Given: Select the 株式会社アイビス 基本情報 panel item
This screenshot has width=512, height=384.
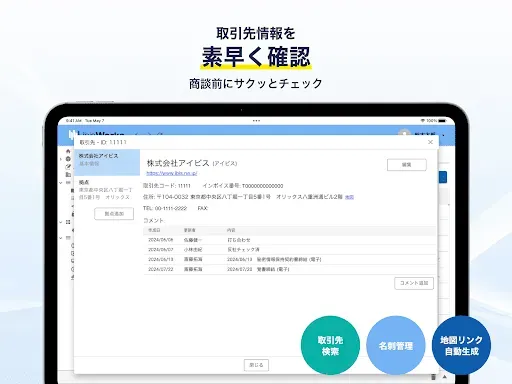Looking at the screenshot, I should point(107,162).
